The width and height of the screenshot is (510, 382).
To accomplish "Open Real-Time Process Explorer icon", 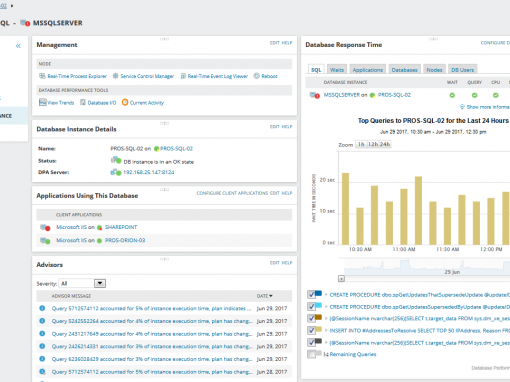I will (42, 76).
